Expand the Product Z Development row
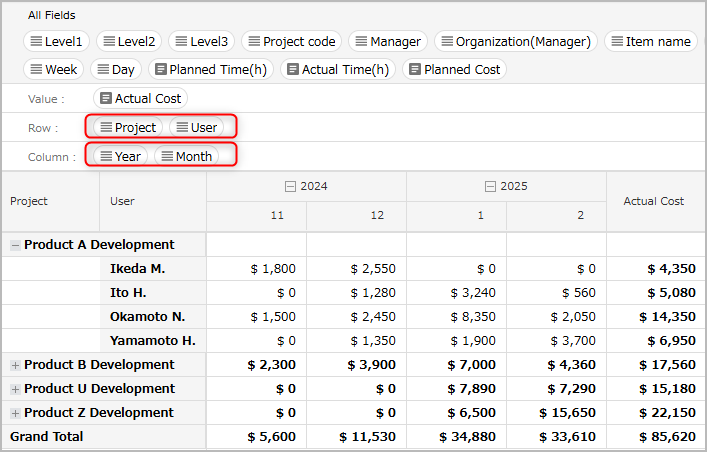 tap(15, 413)
